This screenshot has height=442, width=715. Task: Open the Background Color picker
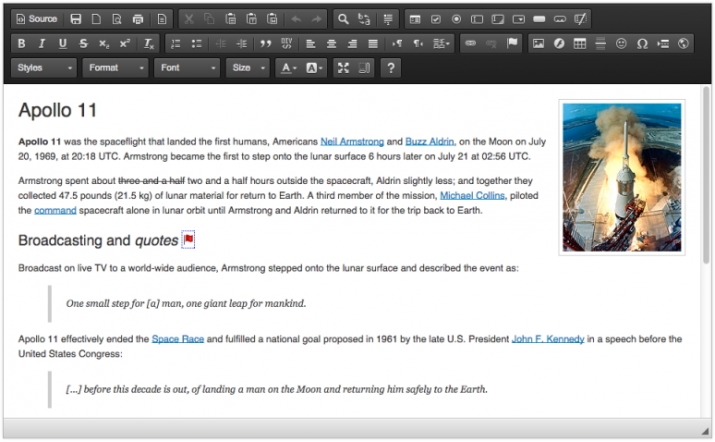coord(314,68)
